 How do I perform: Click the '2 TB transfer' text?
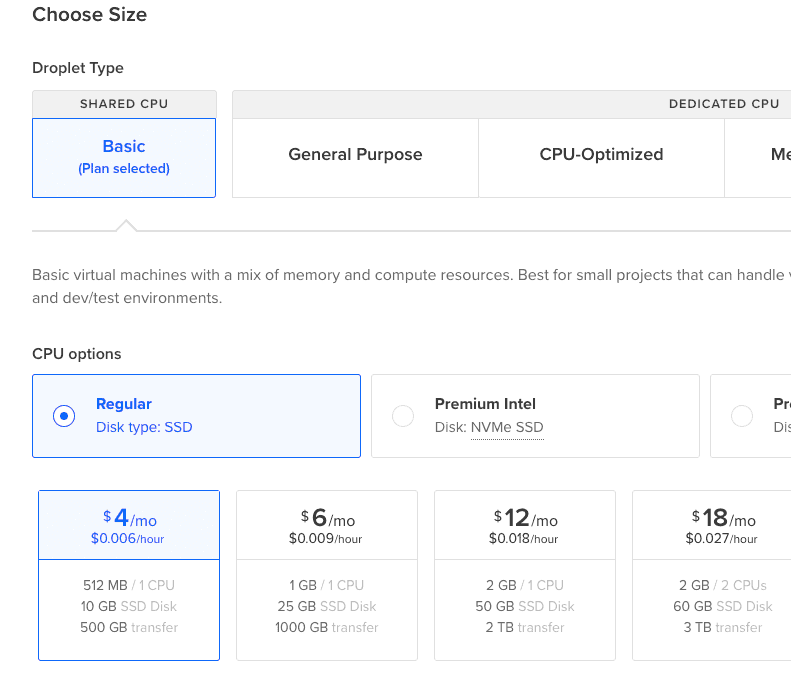point(525,627)
